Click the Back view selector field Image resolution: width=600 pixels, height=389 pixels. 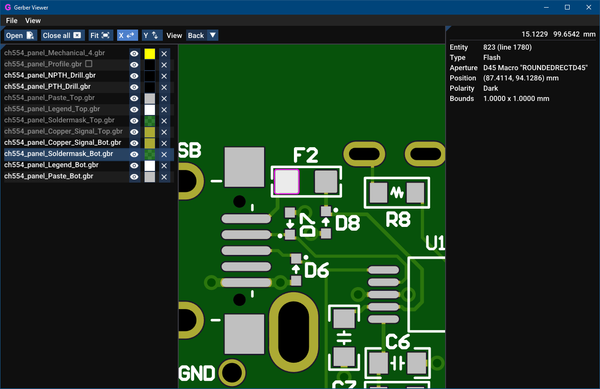coord(197,36)
